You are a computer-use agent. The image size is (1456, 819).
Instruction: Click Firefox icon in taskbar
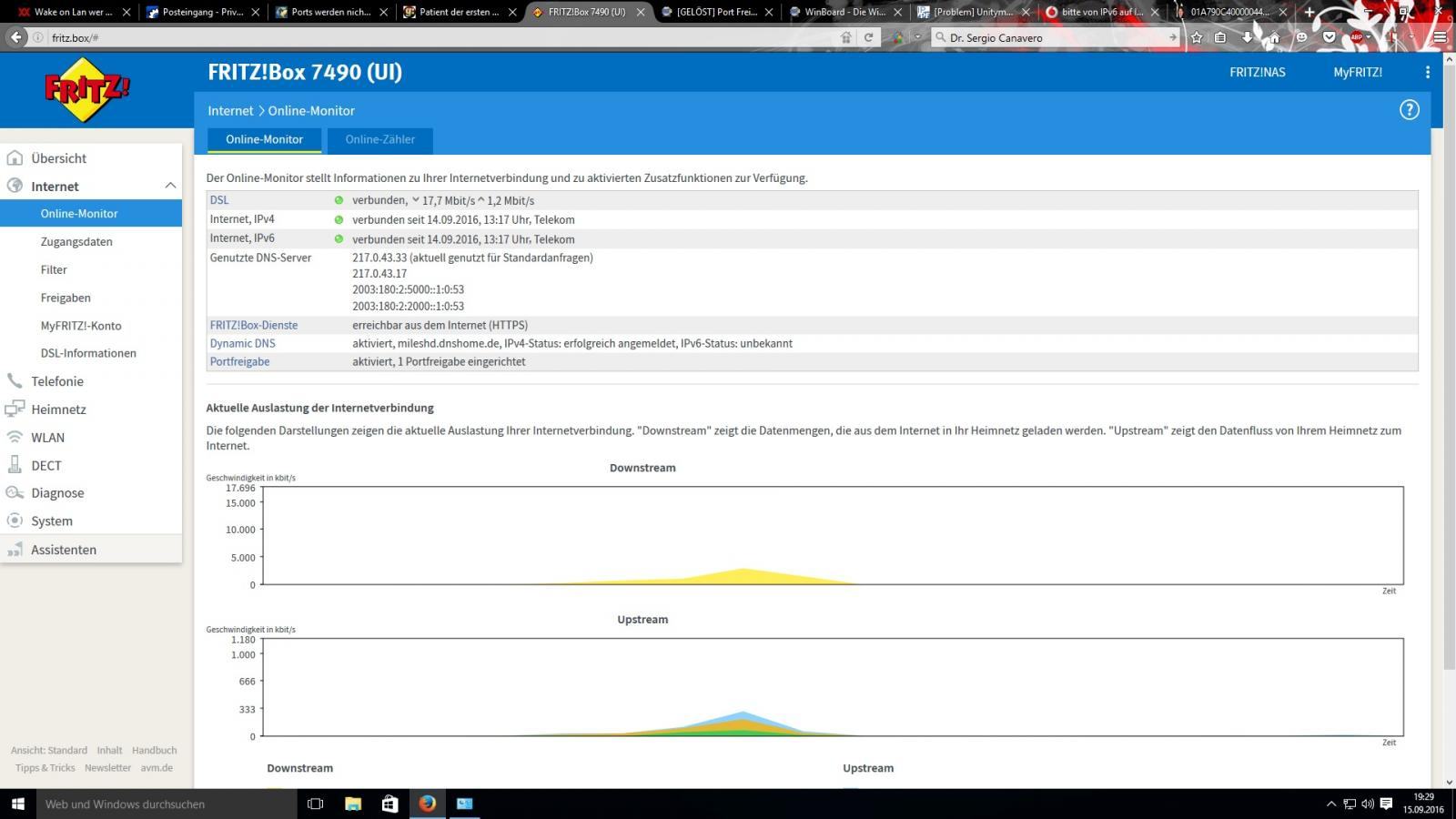pos(427,804)
